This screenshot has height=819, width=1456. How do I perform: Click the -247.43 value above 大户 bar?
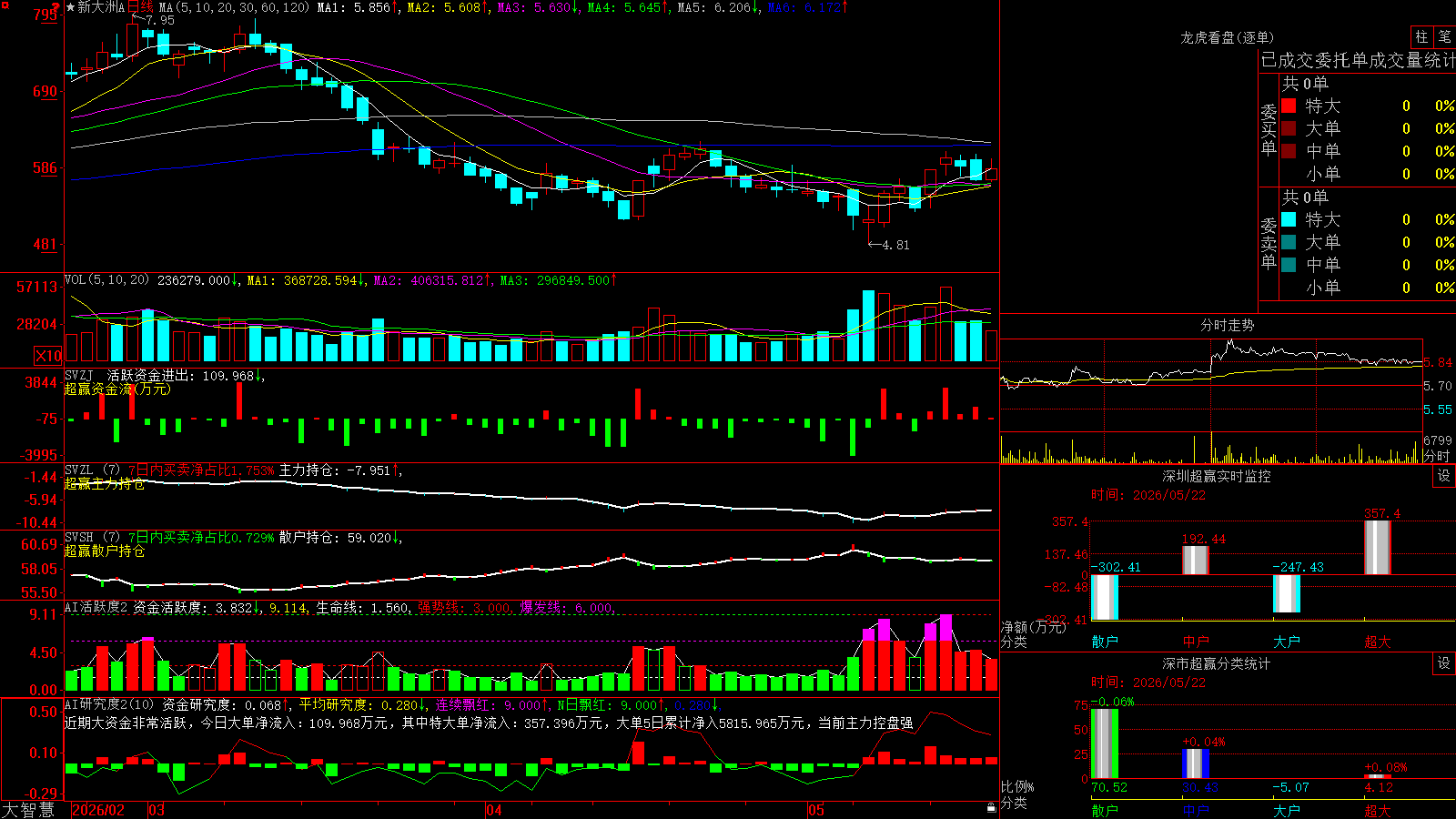click(x=1299, y=567)
